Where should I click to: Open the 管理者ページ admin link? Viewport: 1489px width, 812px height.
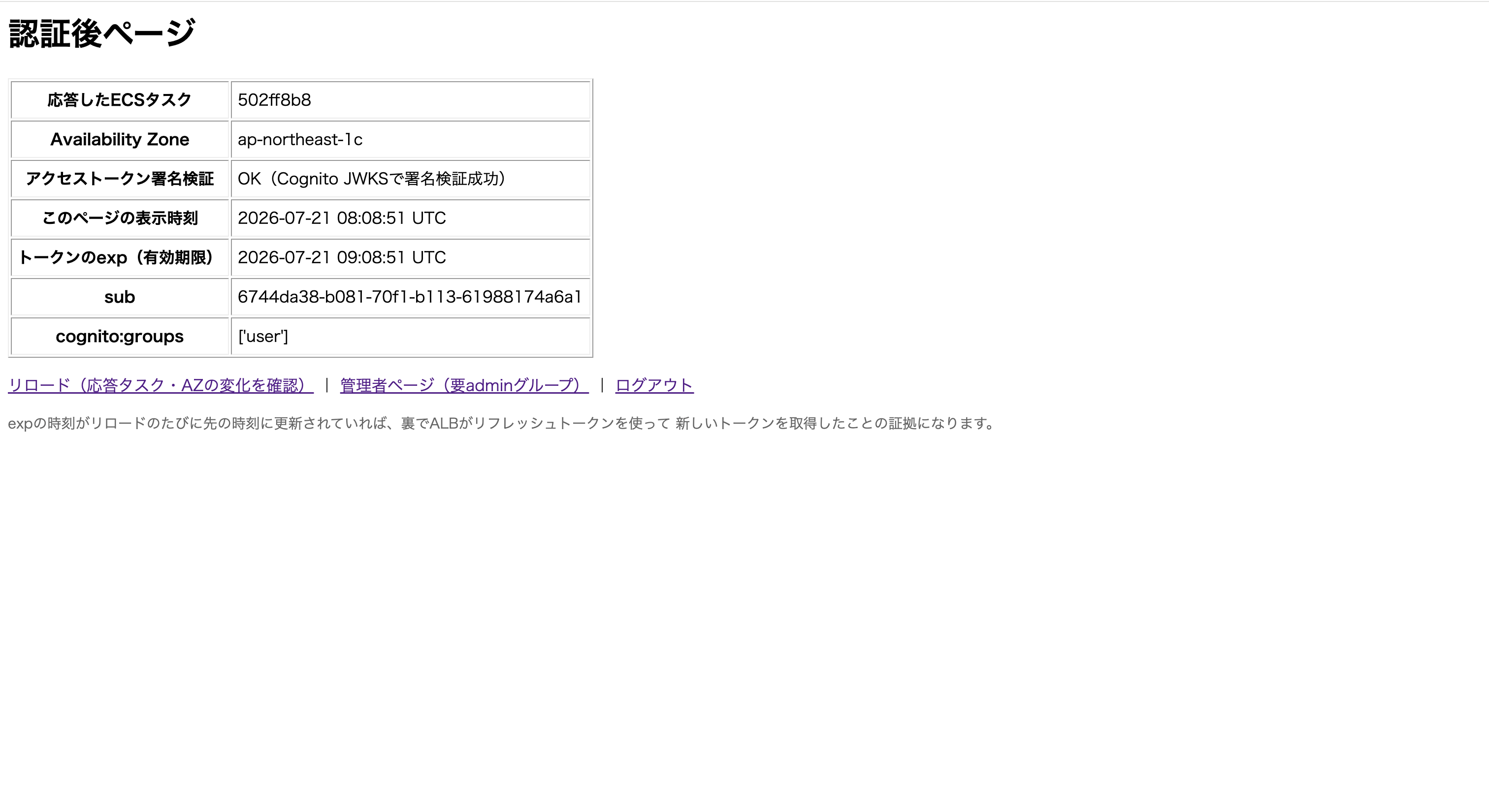point(464,385)
